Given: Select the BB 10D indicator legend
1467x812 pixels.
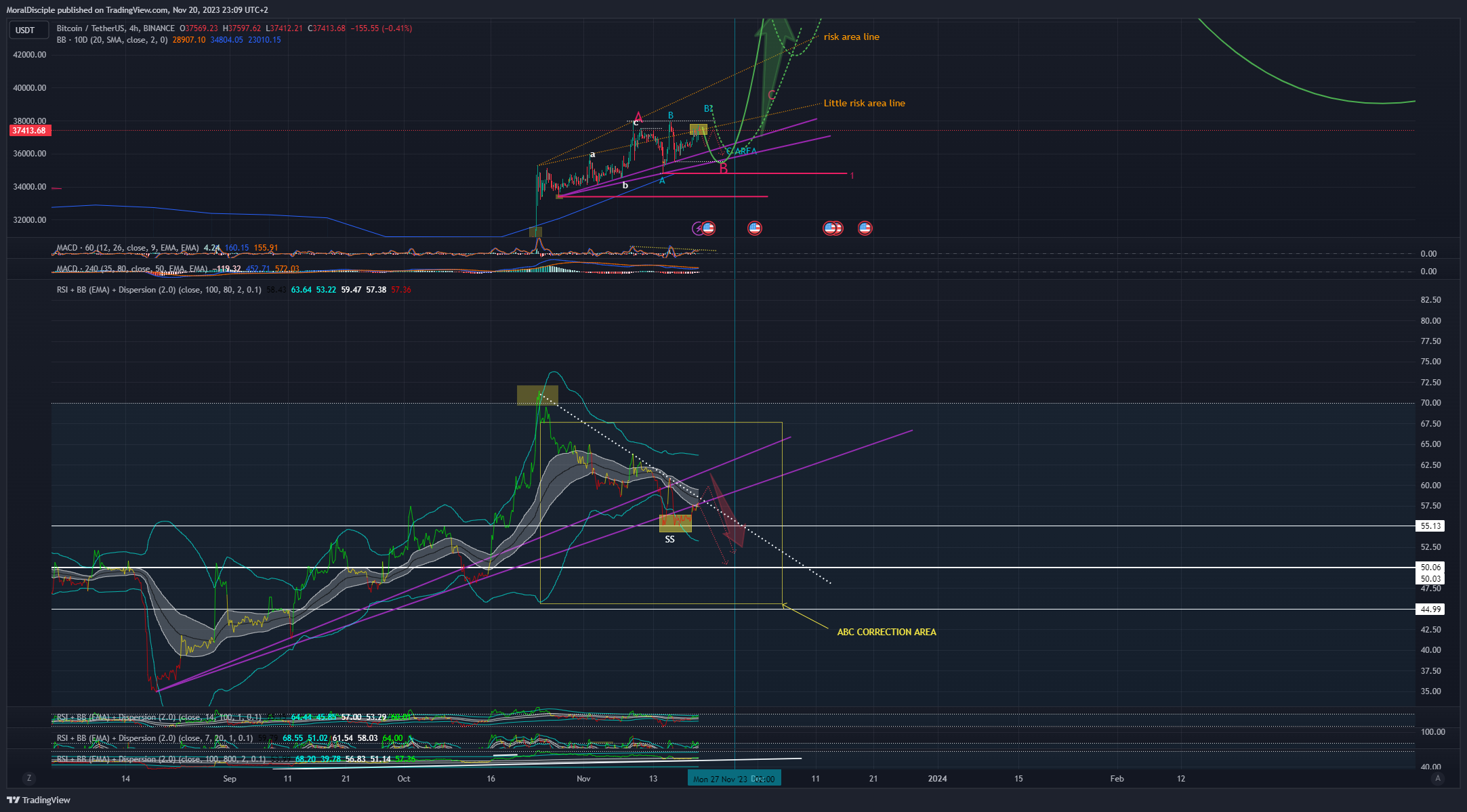Looking at the screenshot, I should click(112, 40).
